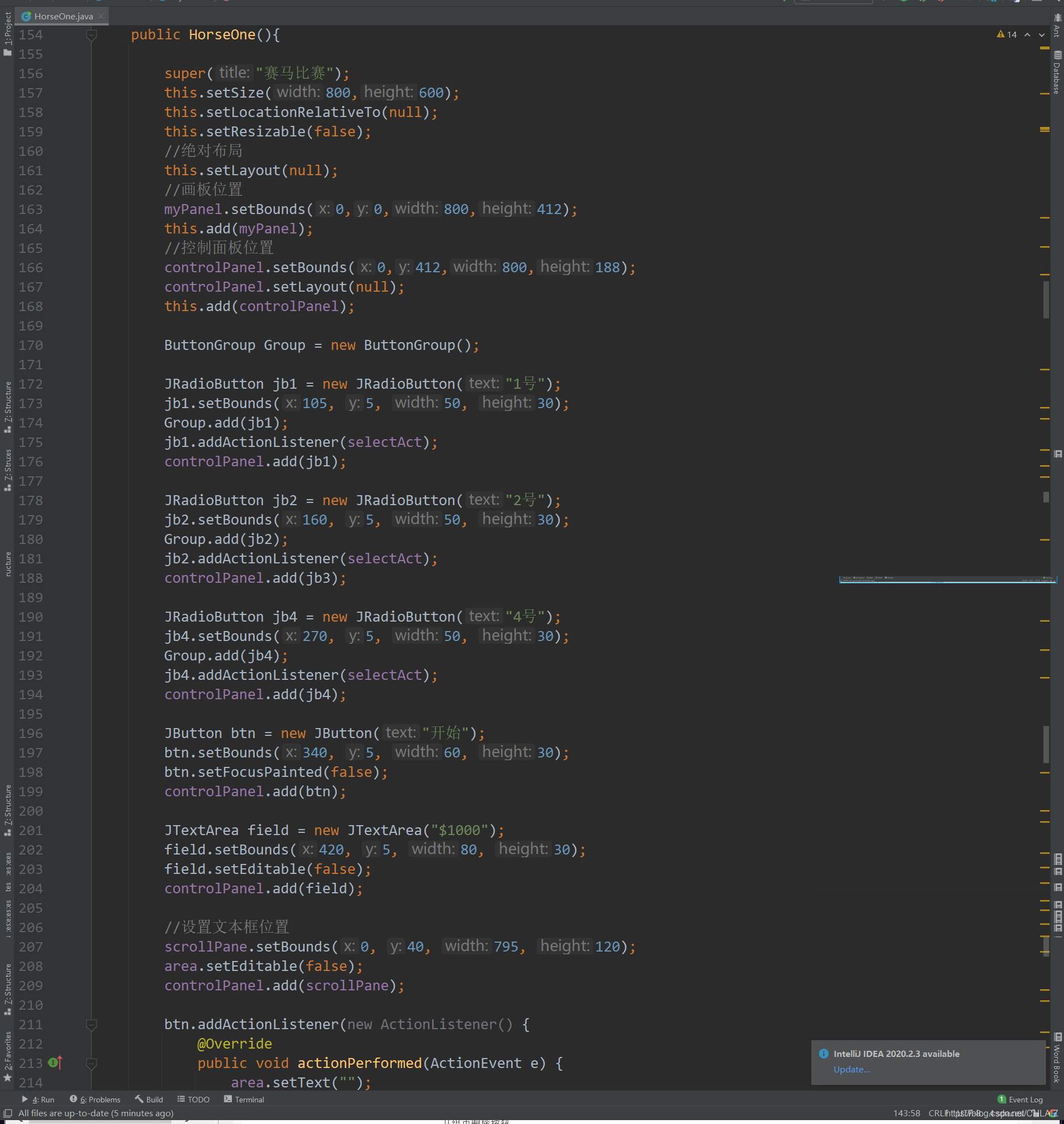Open the 6: Problems tool window
The width and height of the screenshot is (1064, 1124).
pyautogui.click(x=95, y=1100)
